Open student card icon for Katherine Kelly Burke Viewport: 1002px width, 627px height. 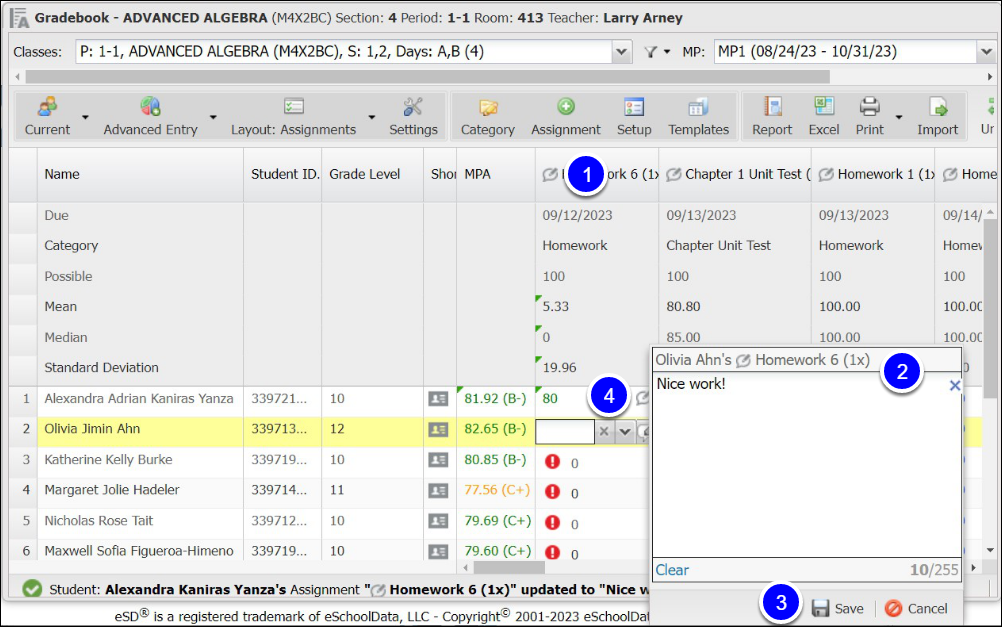click(x=438, y=460)
